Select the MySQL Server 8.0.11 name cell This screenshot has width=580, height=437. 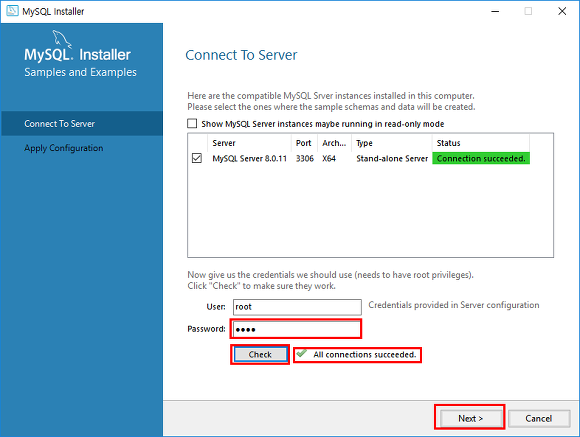coord(250,158)
